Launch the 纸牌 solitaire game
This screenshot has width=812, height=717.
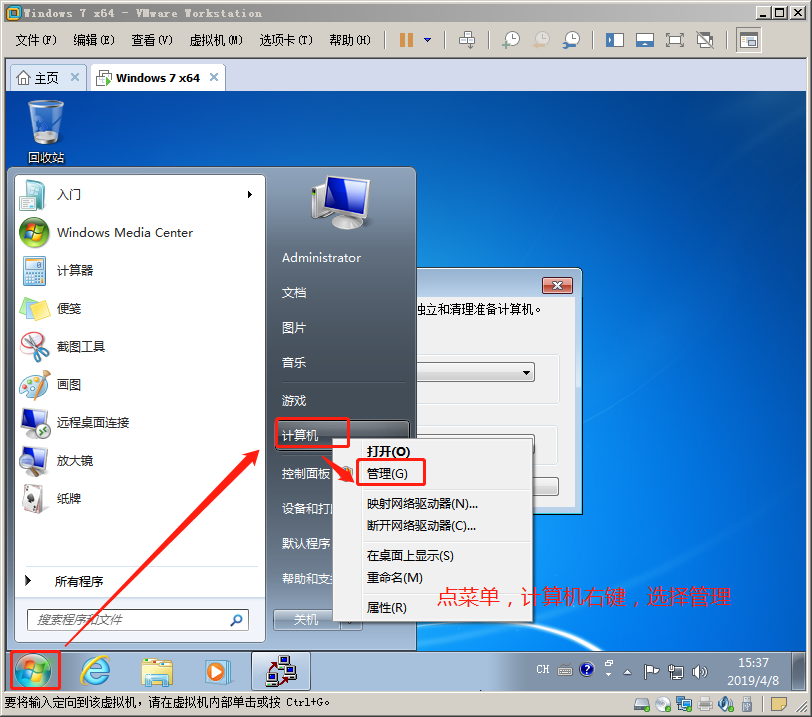tap(141, 499)
